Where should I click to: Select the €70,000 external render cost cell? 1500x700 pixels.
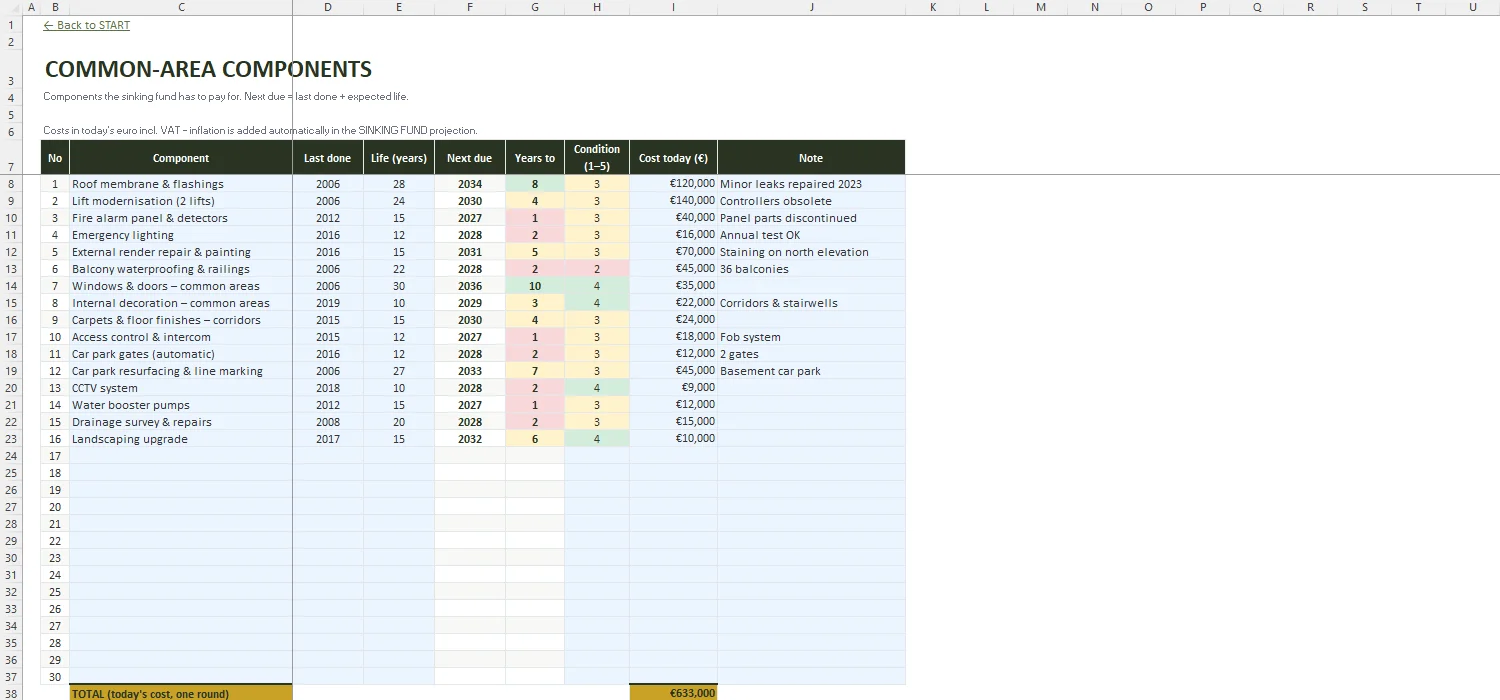click(673, 252)
